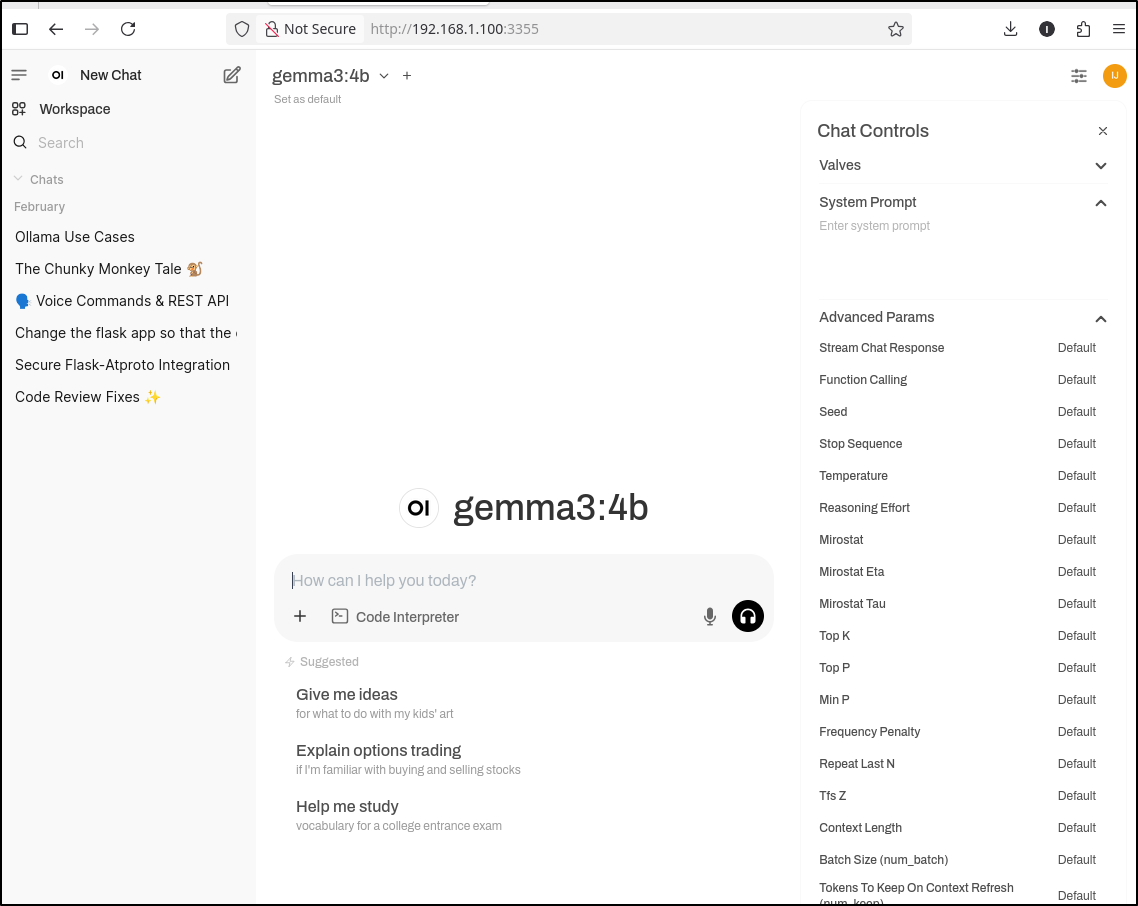Toggle Tfs Z Default value

tap(1077, 795)
